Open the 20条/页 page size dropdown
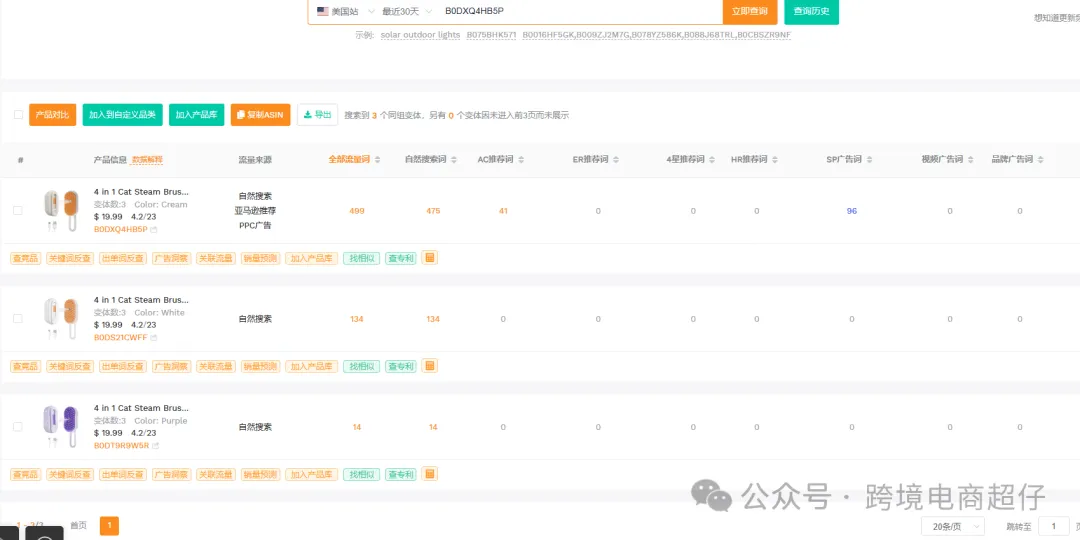 point(953,527)
